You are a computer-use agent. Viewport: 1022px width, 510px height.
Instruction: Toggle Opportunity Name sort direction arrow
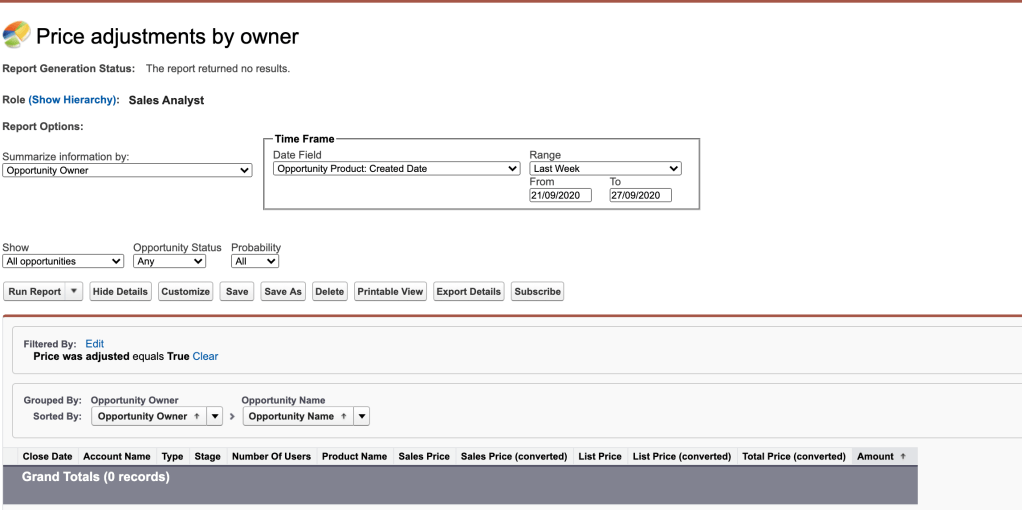[x=343, y=416]
